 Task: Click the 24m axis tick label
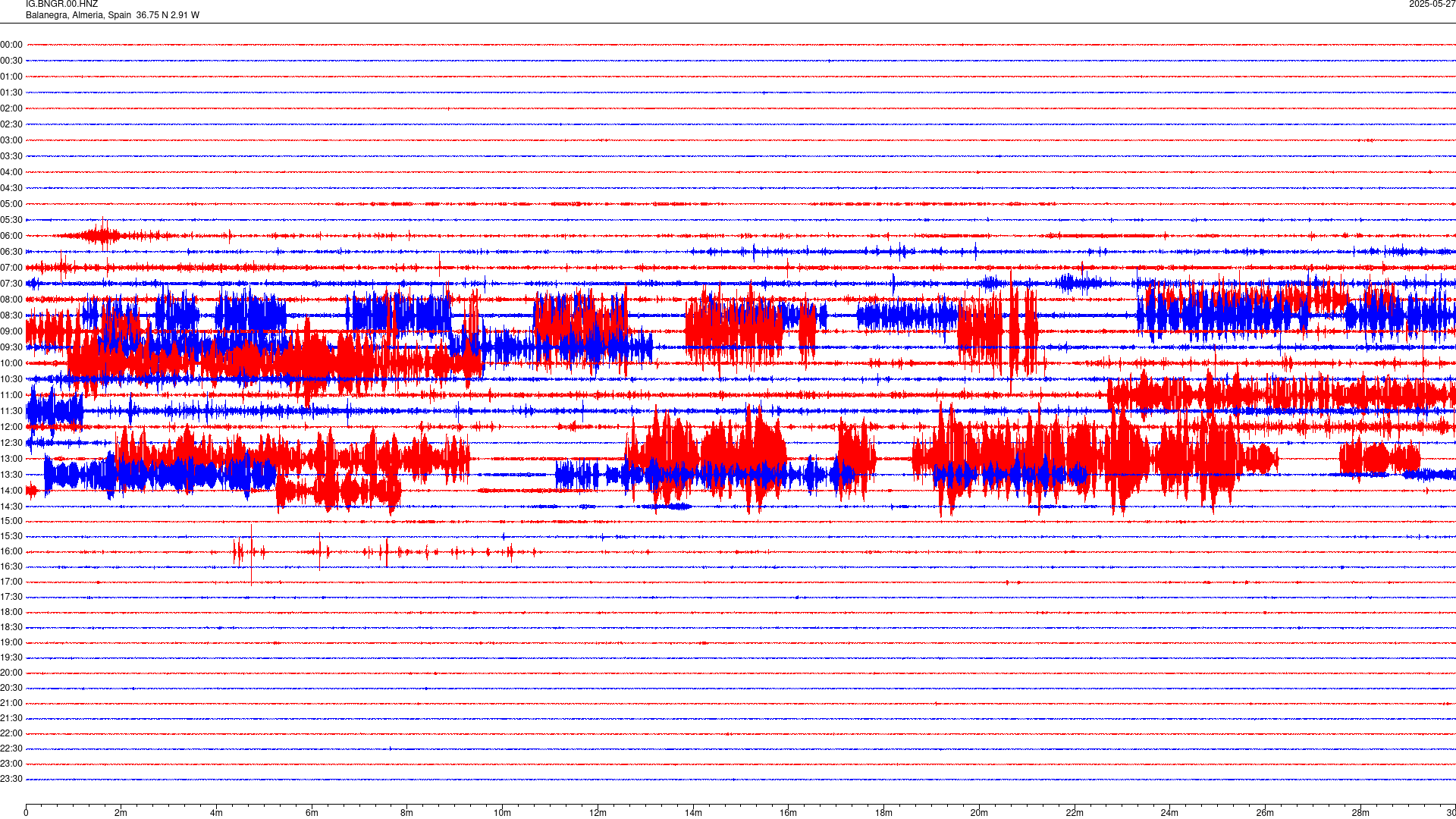coord(1169,813)
